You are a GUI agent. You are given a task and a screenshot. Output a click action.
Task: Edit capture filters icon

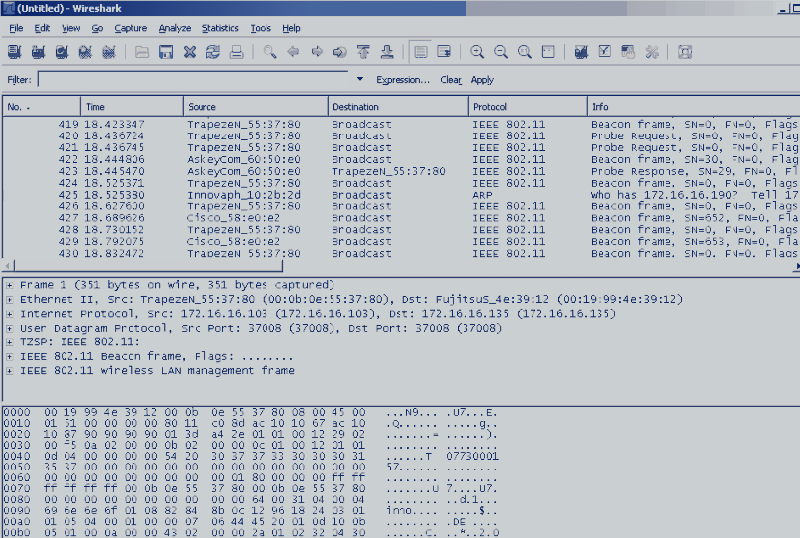click(581, 52)
